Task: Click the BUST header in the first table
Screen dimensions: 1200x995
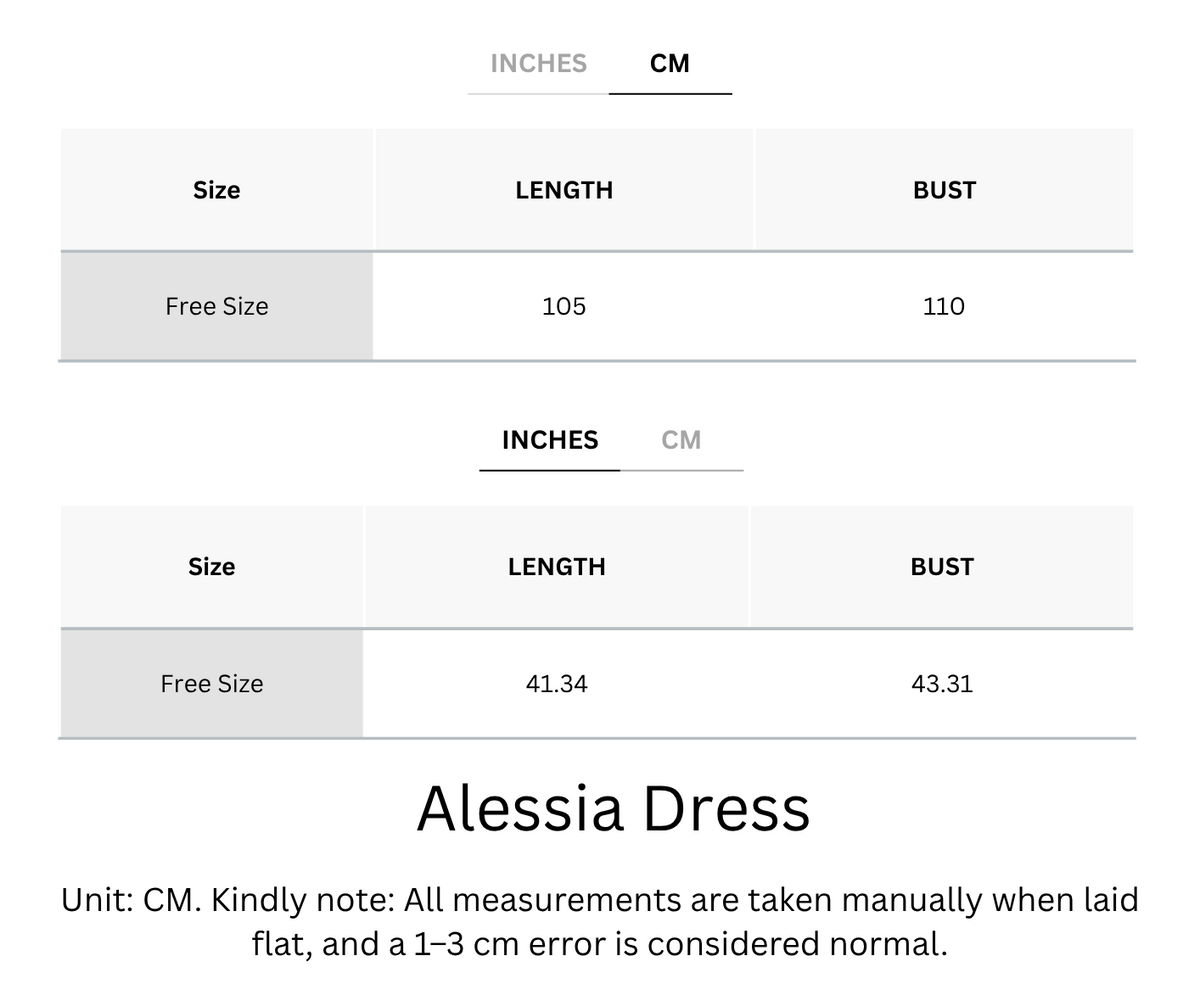Action: [x=944, y=190]
